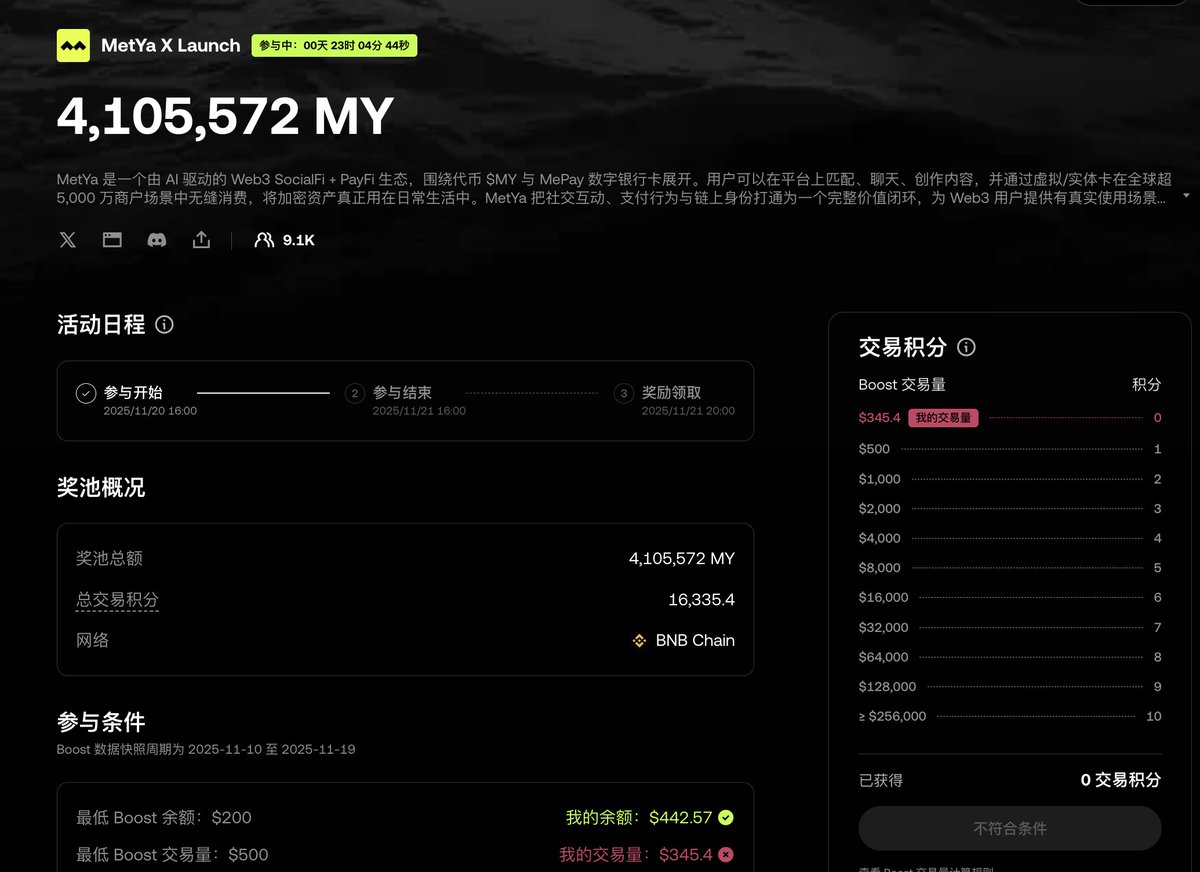Click the 已获得 label
This screenshot has height=872, width=1200.
tap(881, 780)
